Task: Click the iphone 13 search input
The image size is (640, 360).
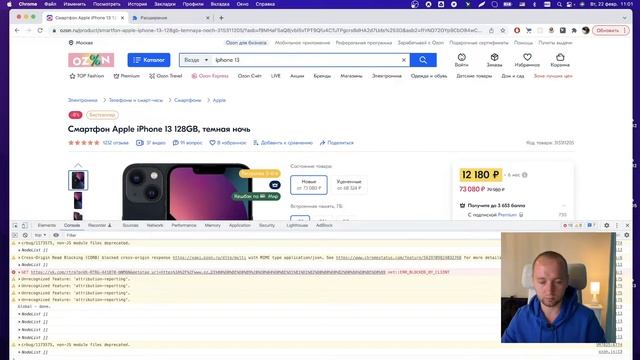Action: pos(306,60)
